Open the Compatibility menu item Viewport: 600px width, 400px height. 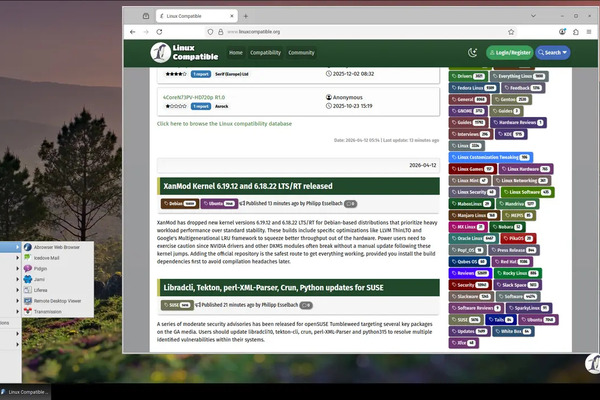[265, 52]
